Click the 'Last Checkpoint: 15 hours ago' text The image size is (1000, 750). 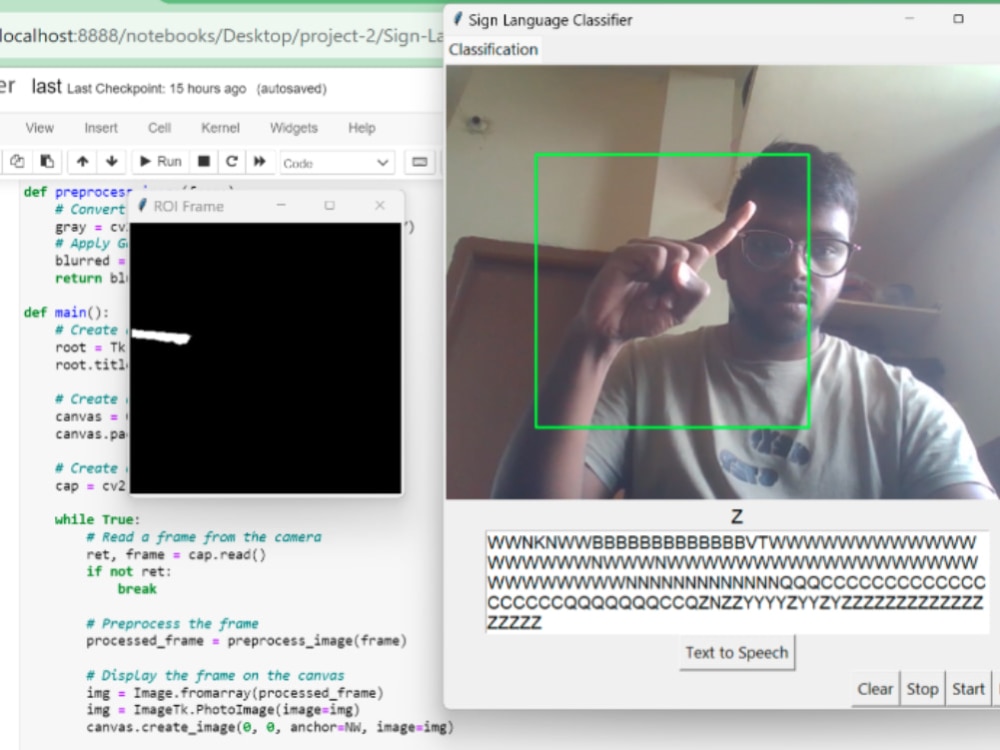click(x=156, y=89)
